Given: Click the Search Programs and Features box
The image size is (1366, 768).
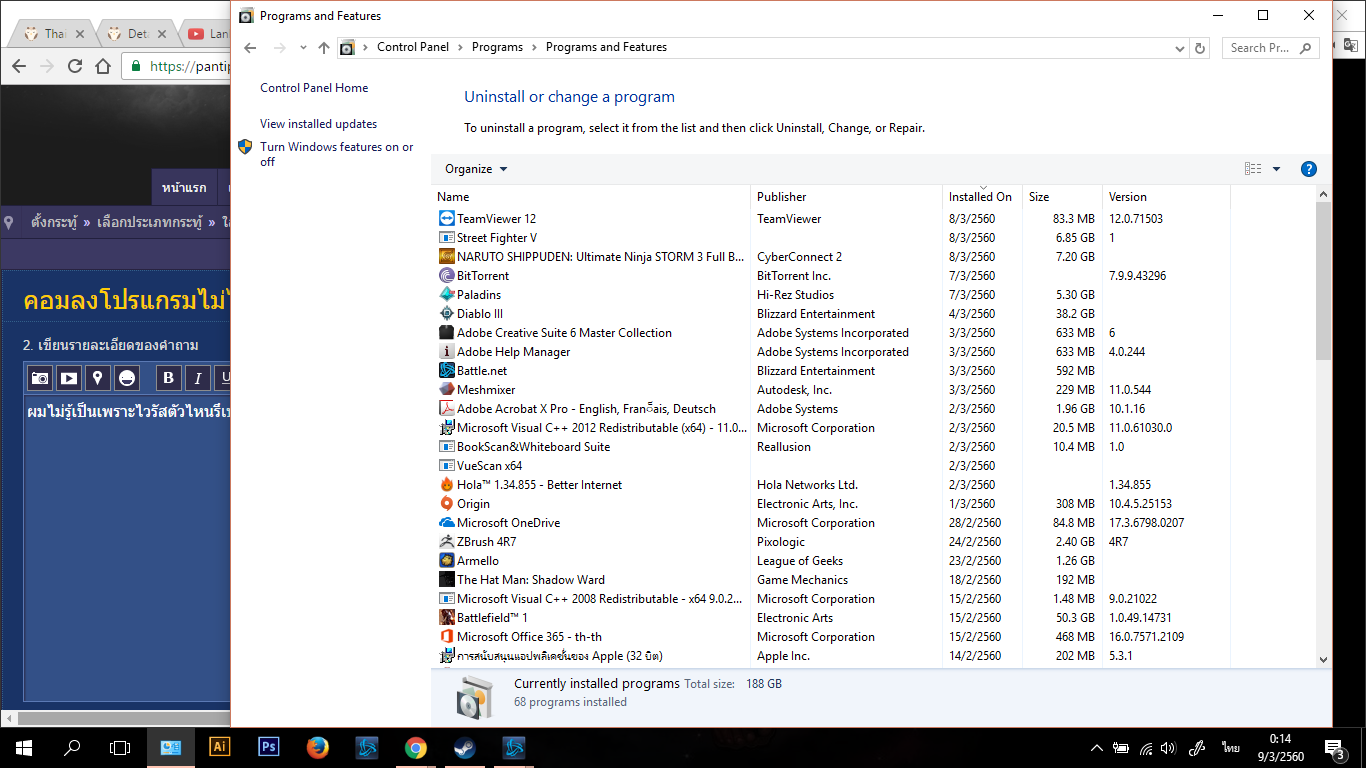Looking at the screenshot, I should 1270,47.
